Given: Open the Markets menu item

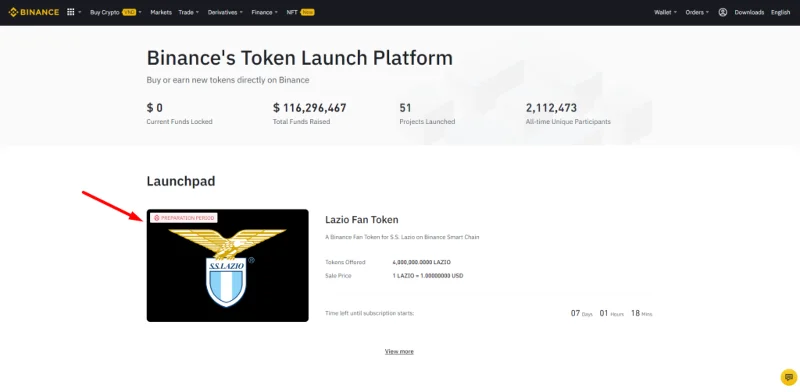Looking at the screenshot, I should coord(161,12).
